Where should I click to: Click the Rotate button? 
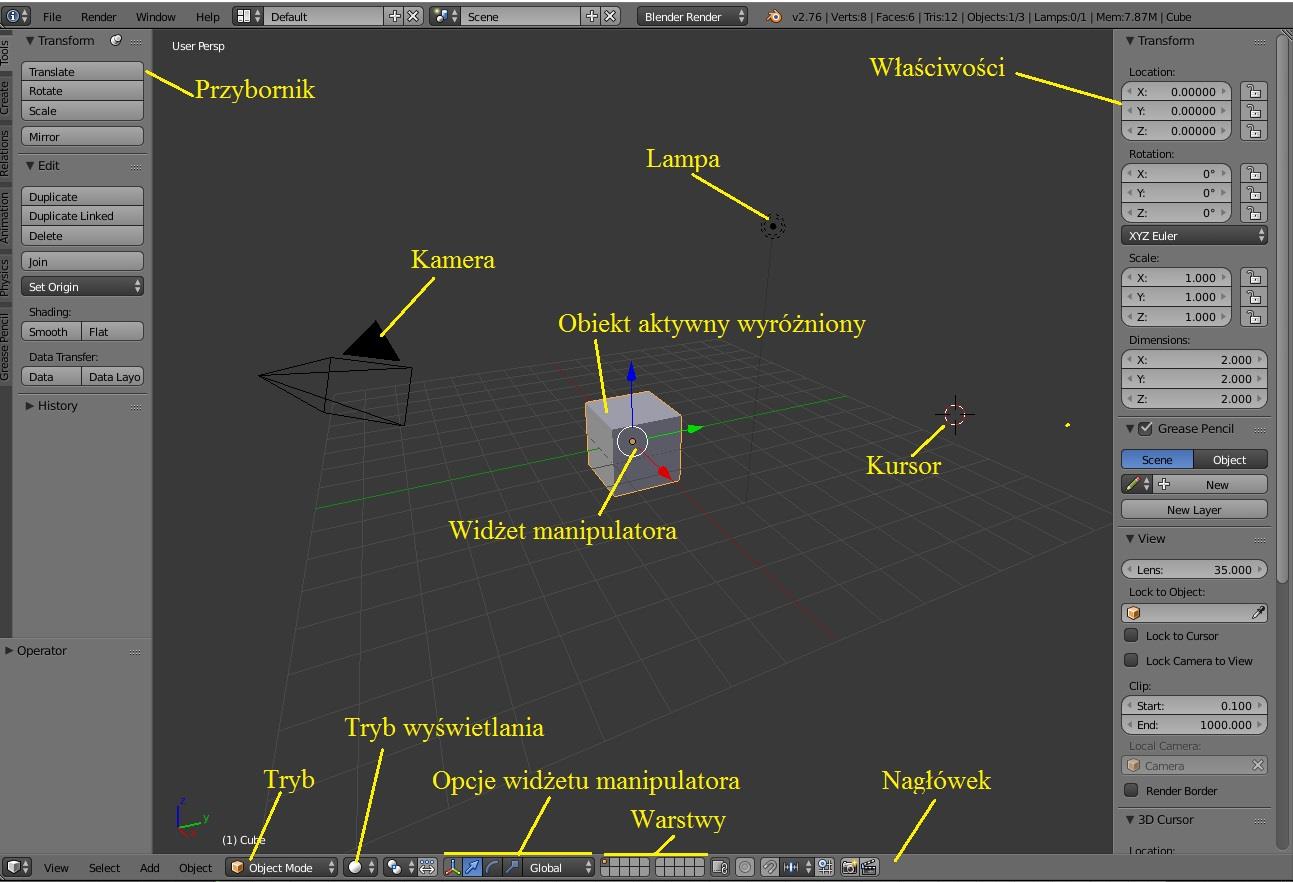coord(82,91)
